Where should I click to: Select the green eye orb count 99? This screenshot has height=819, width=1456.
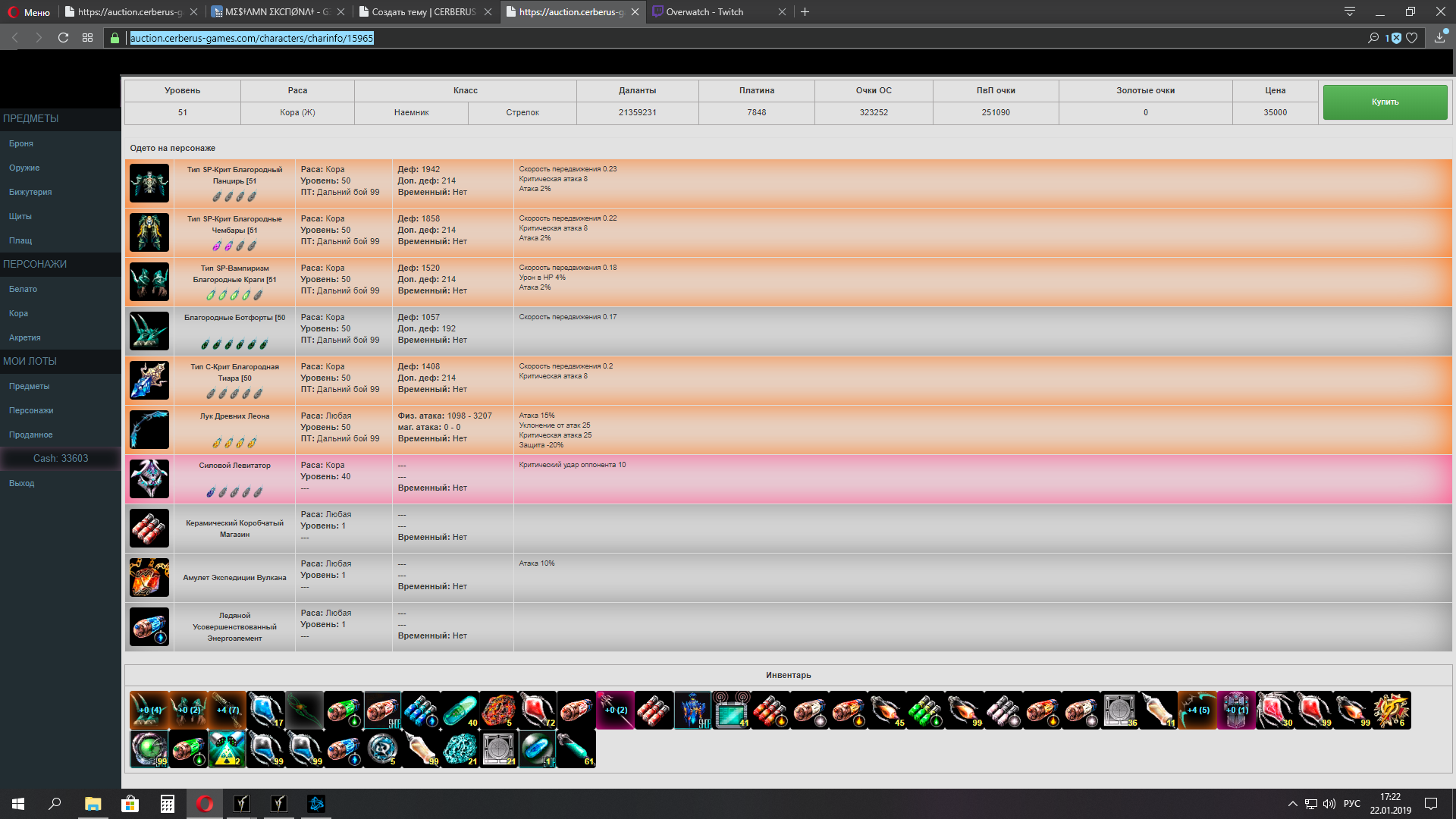click(x=149, y=749)
